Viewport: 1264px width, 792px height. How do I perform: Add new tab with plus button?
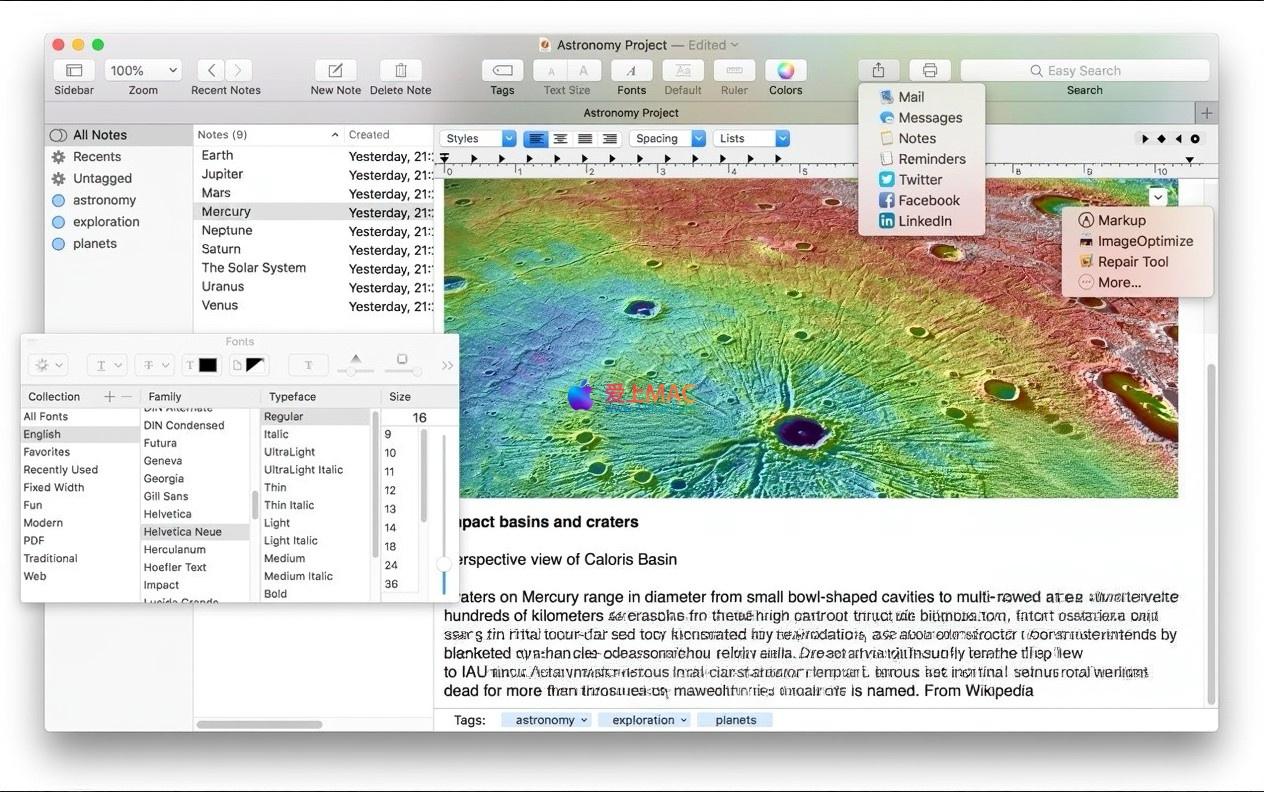1206,113
